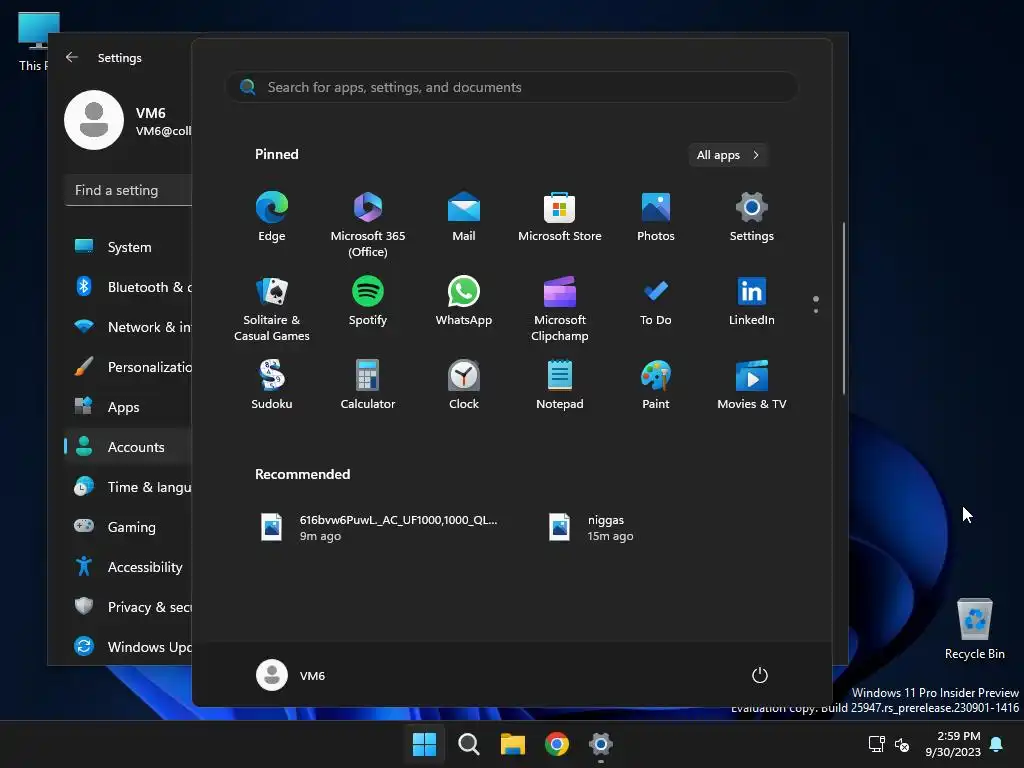1024x768 pixels.
Task: Open the Movies & TV app
Action: (751, 385)
